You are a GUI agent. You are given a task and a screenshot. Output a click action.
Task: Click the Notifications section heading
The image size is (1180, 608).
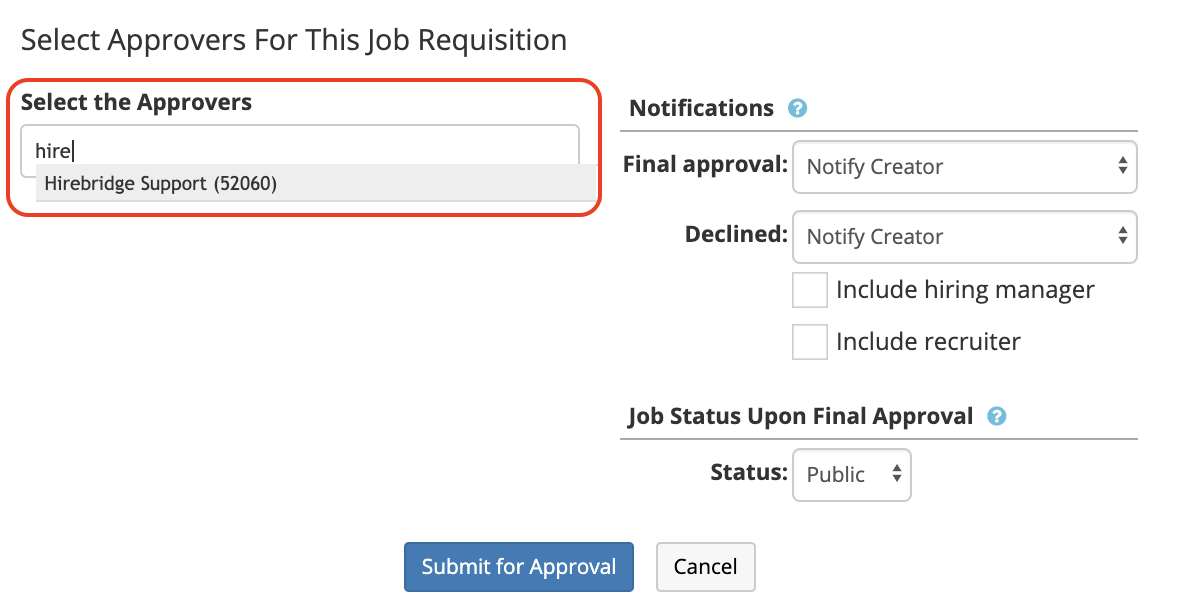tap(700, 107)
